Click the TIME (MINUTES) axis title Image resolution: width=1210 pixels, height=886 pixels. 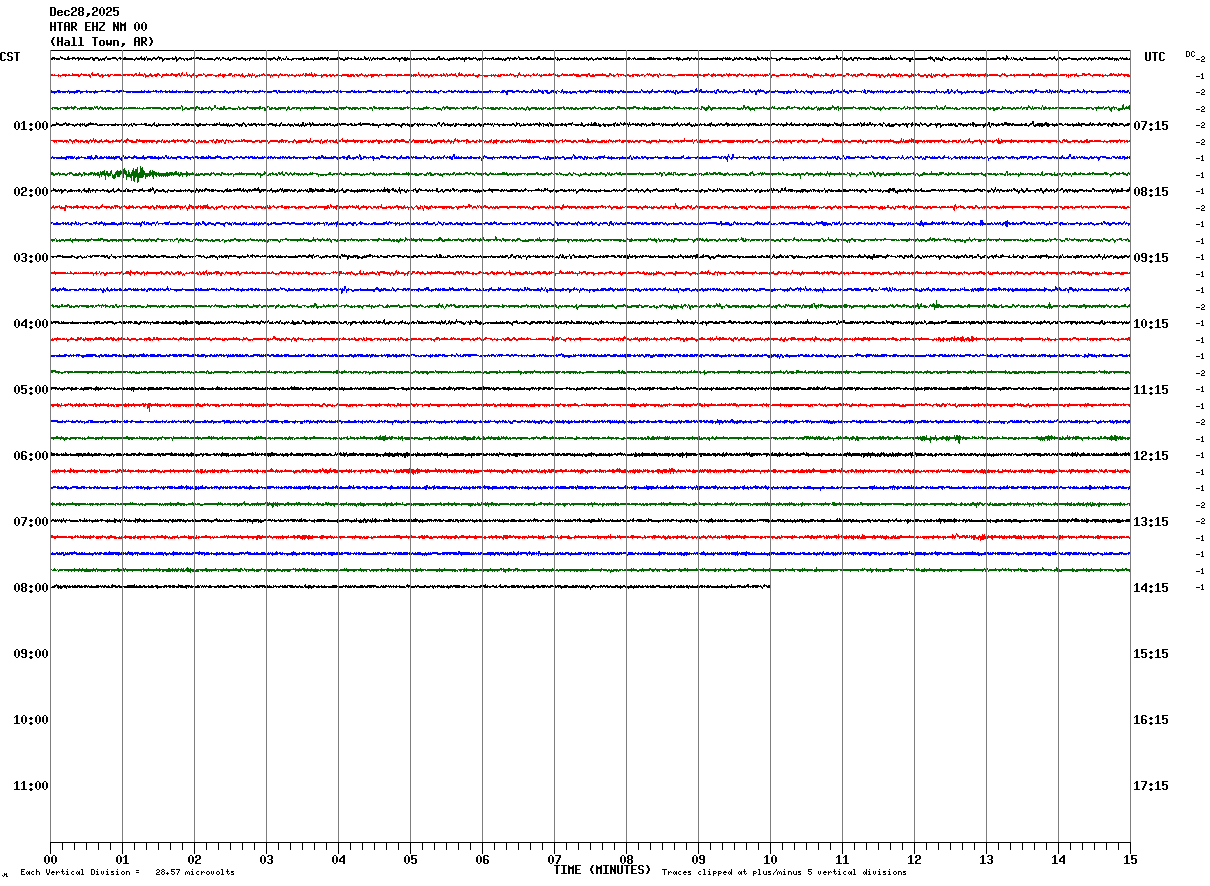tap(602, 870)
